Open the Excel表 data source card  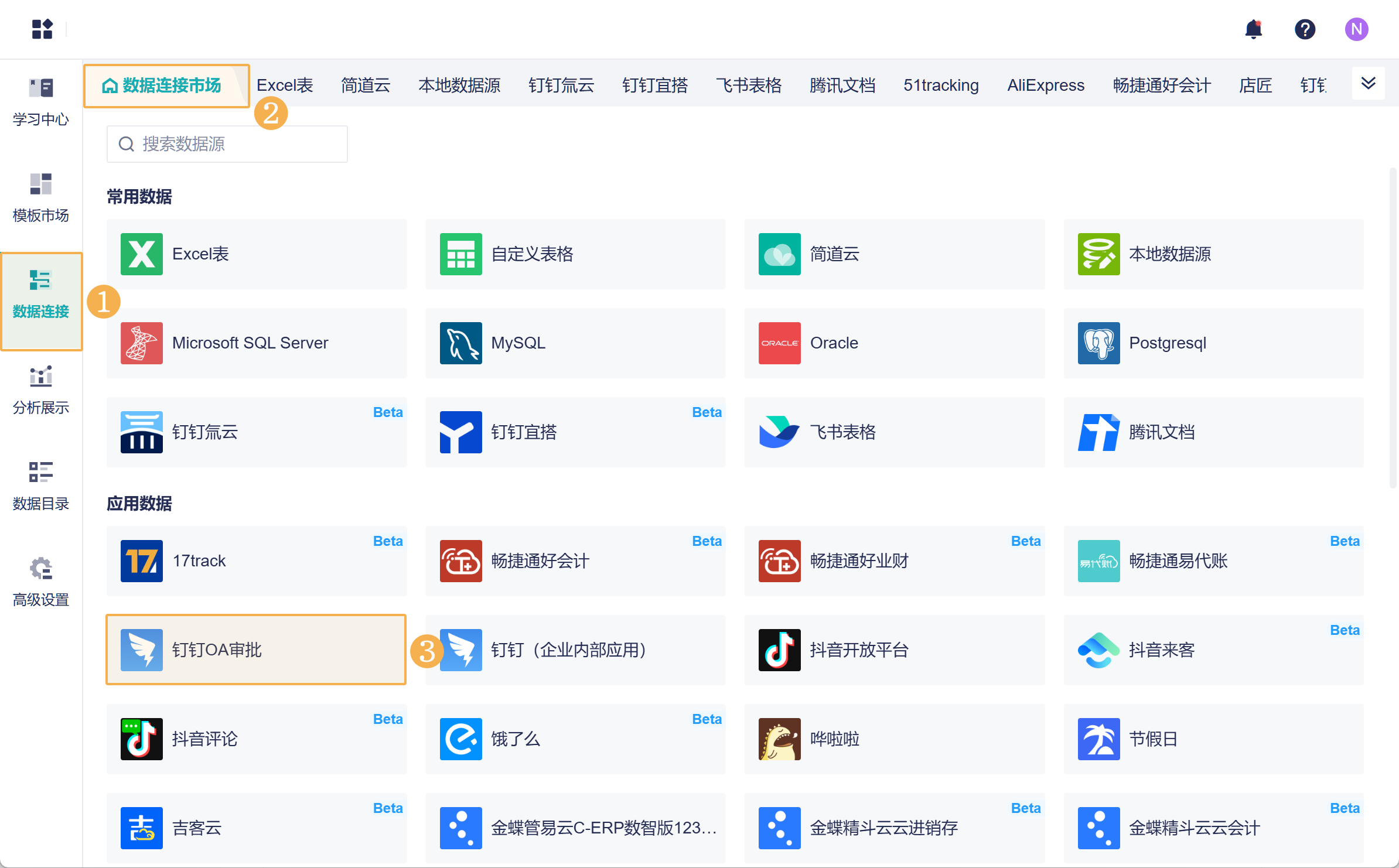(x=256, y=254)
